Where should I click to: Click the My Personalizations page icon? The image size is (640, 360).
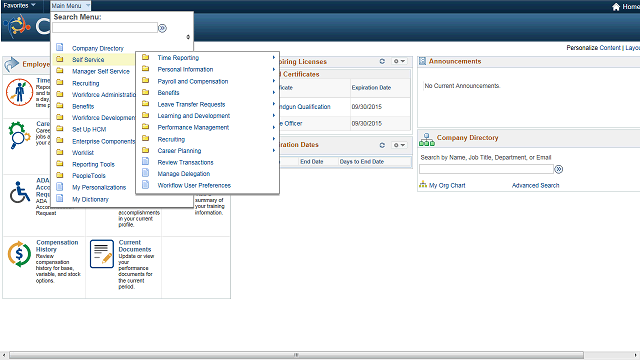(60, 187)
